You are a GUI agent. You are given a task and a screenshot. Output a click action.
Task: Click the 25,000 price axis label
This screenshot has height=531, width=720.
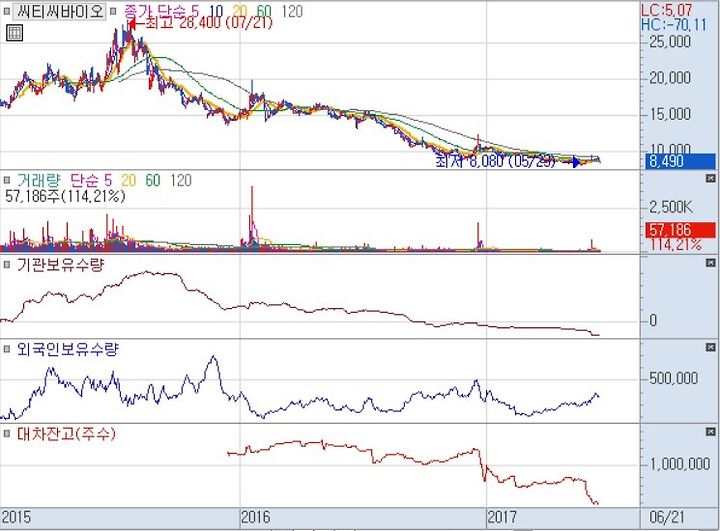click(x=670, y=42)
